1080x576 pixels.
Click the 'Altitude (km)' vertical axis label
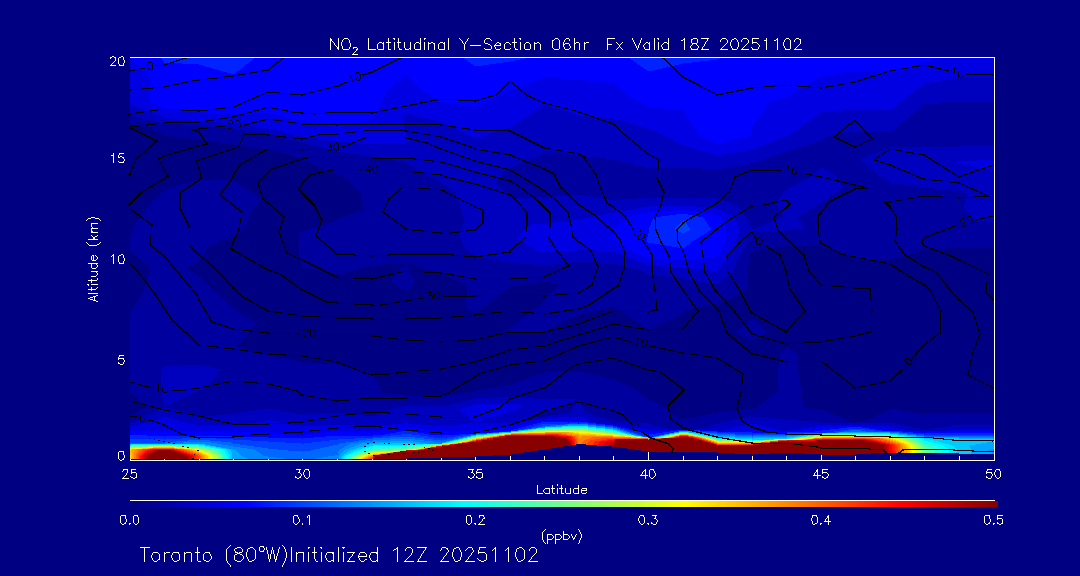click(x=93, y=258)
